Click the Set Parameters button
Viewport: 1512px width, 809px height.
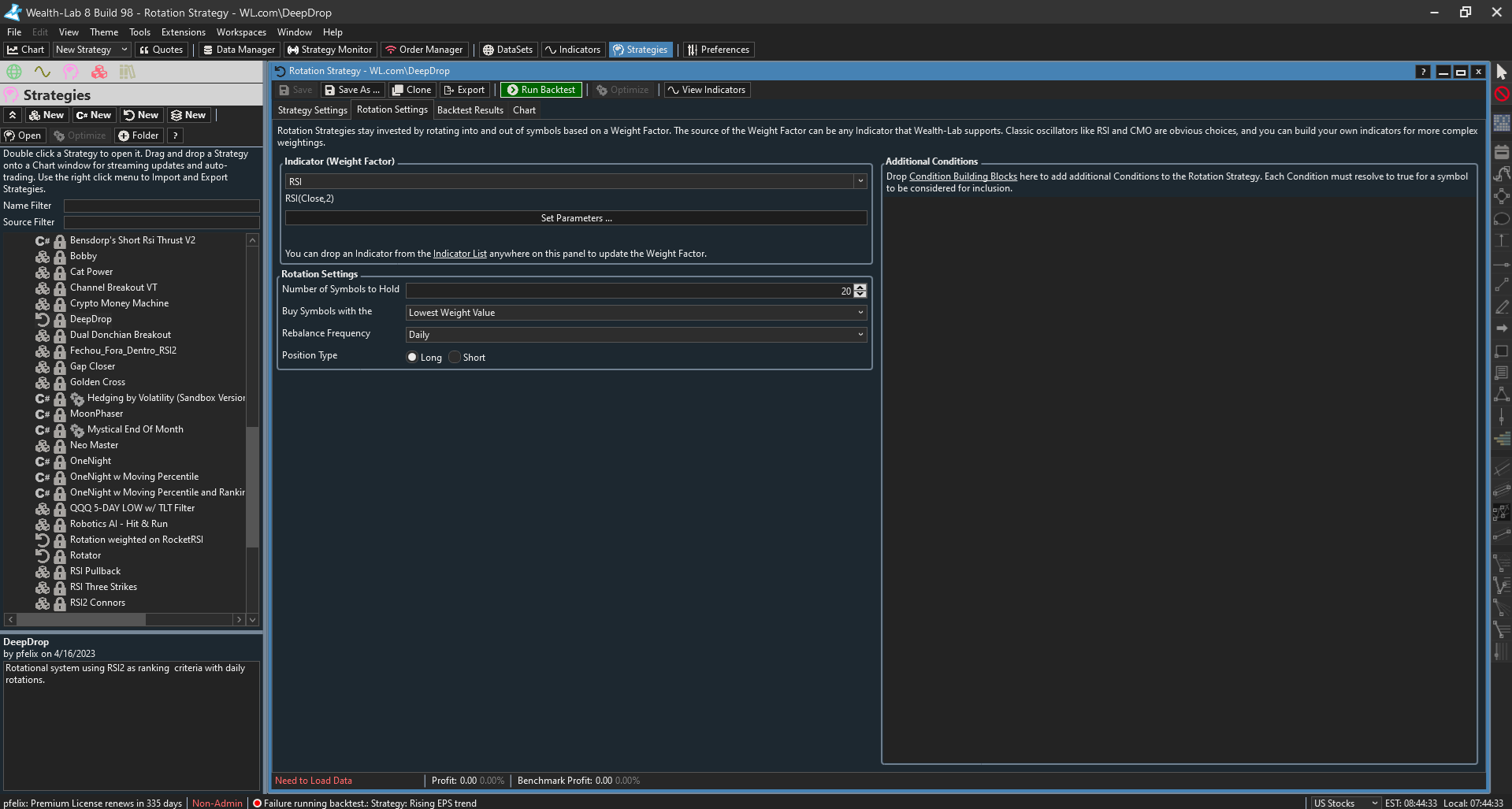[x=576, y=218]
